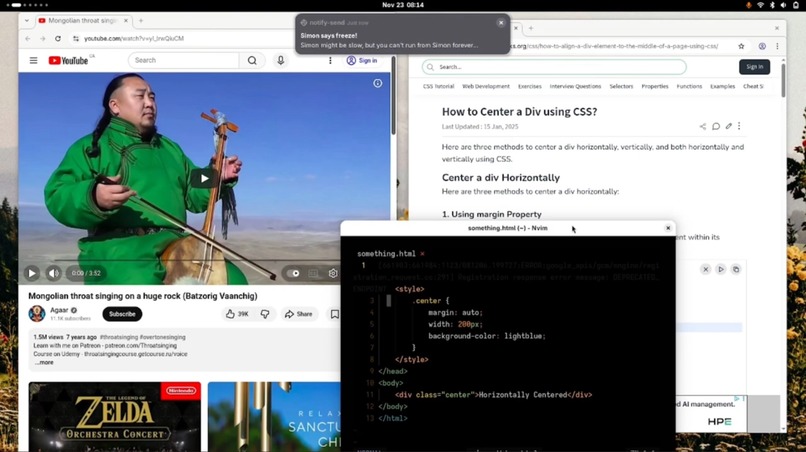Close the something.html buffer tab in Nvim

click(x=423, y=254)
